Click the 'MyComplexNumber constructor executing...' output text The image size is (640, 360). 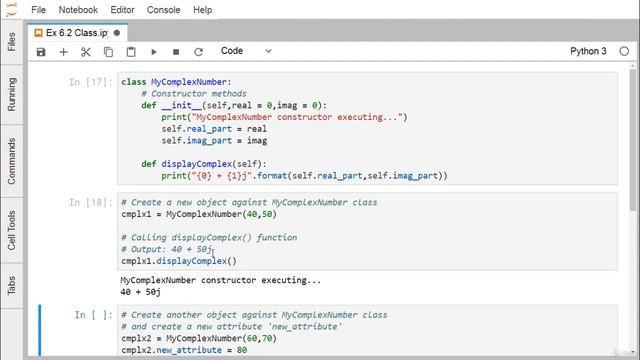pyautogui.click(x=220, y=280)
